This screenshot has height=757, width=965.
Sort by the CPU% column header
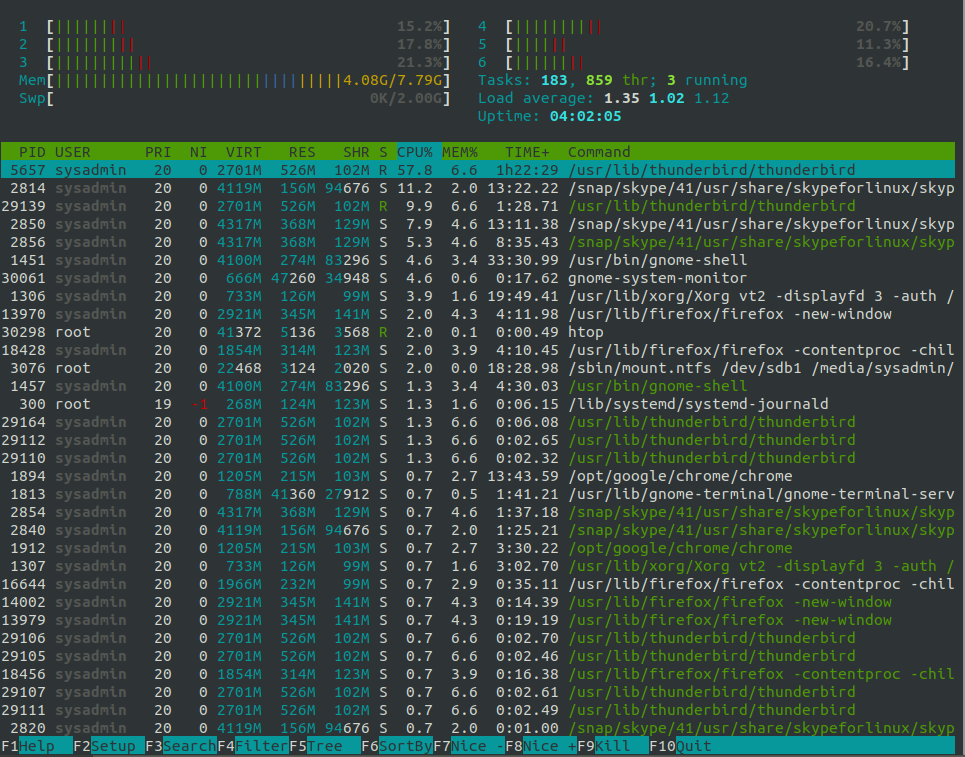pyautogui.click(x=414, y=152)
